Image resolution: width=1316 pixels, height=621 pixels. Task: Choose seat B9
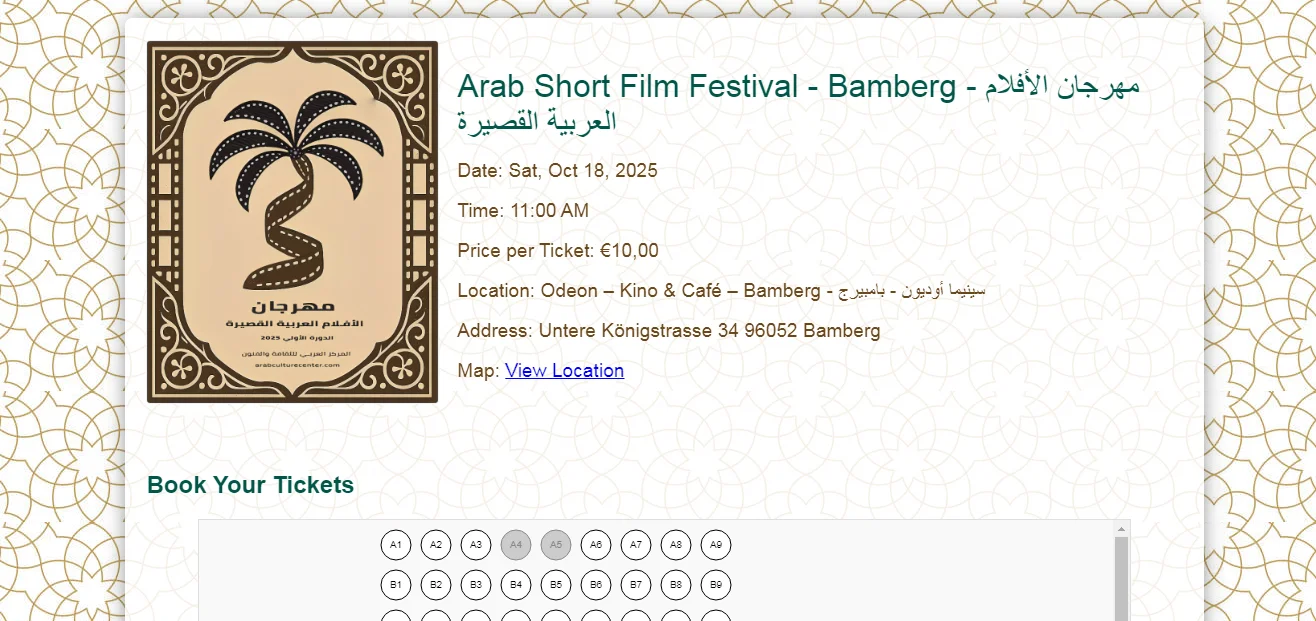tap(716, 584)
